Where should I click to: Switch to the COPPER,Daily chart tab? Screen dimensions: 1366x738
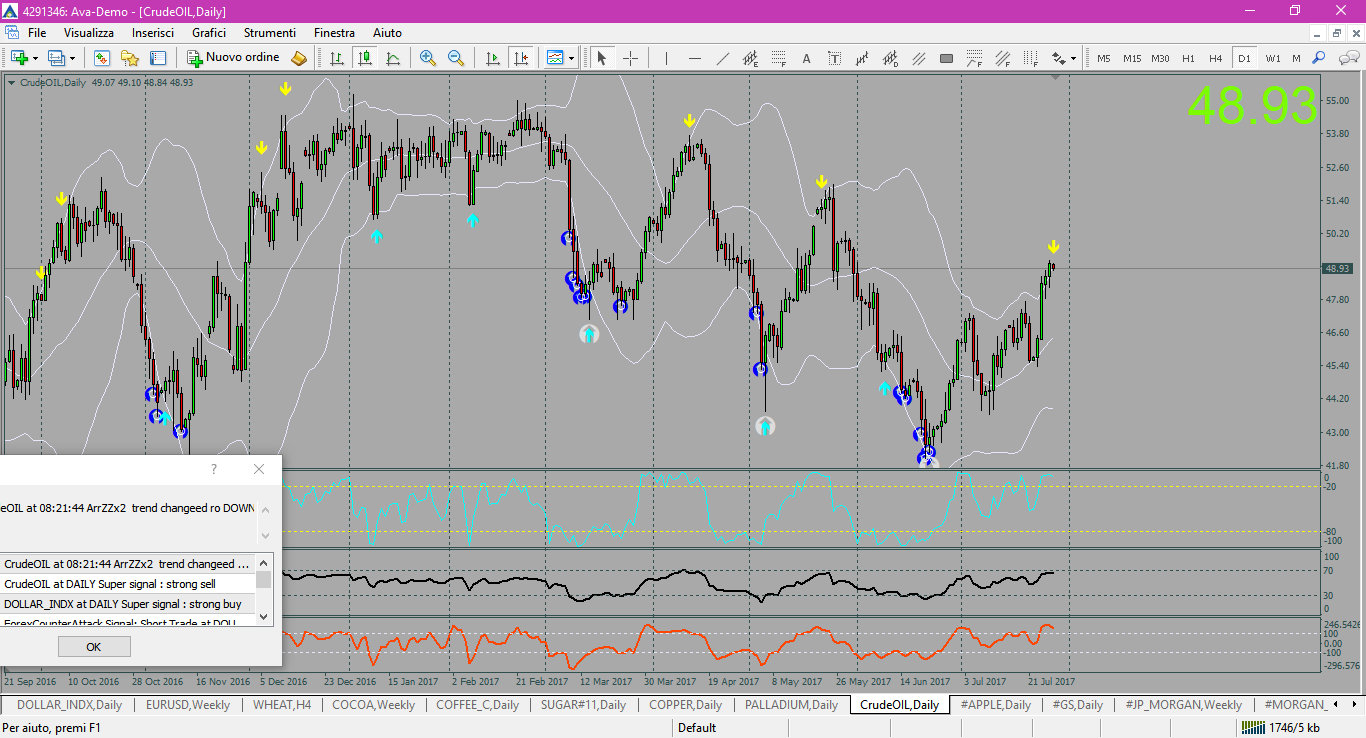[x=685, y=705]
